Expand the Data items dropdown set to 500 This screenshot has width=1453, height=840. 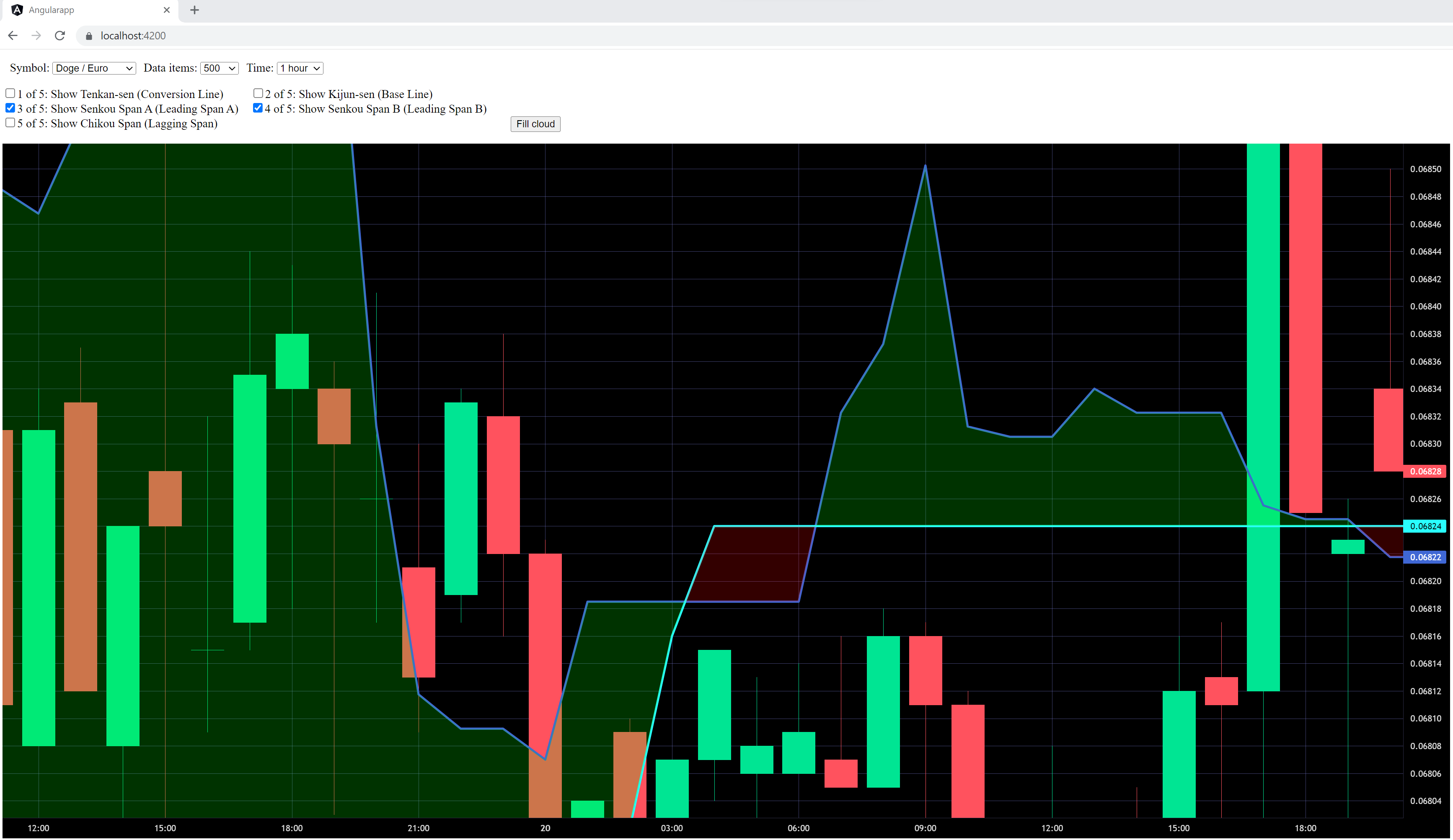tap(219, 68)
